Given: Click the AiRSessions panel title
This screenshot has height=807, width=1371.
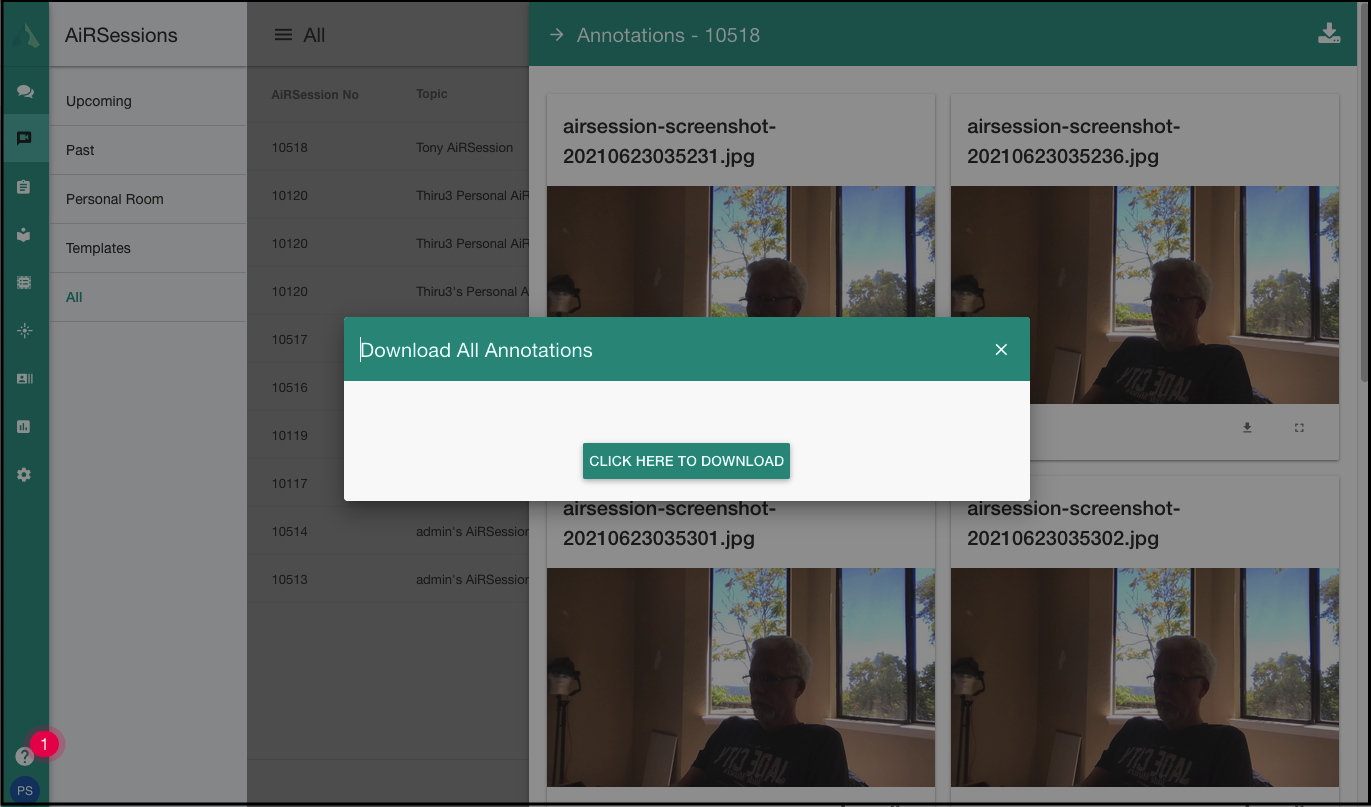Looking at the screenshot, I should (121, 35).
